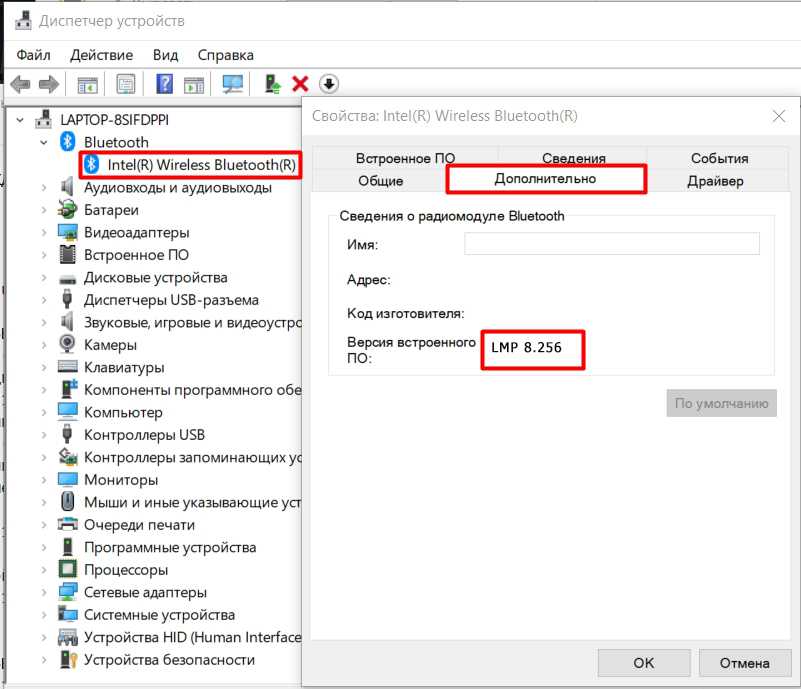Collapse the Bluetooth category
The height and width of the screenshot is (689, 801).
click(43, 143)
